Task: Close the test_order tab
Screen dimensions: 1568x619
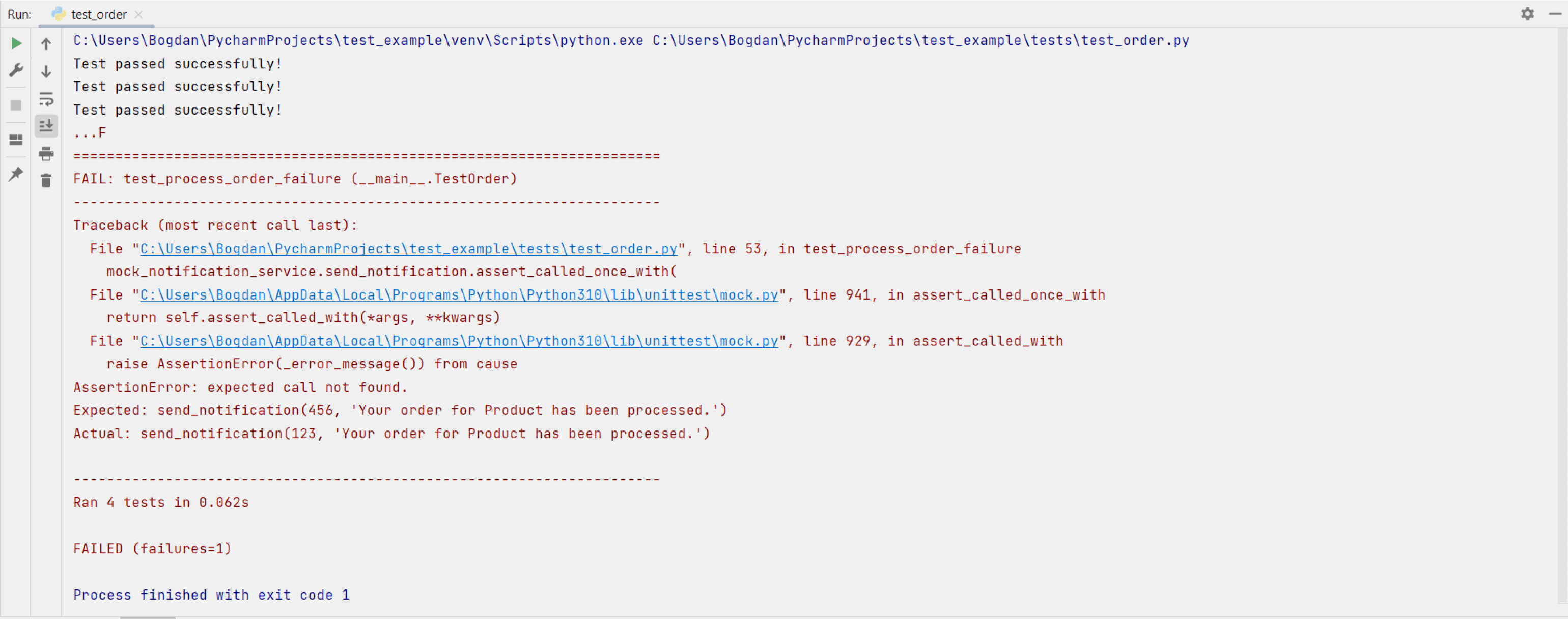Action: pyautogui.click(x=139, y=15)
